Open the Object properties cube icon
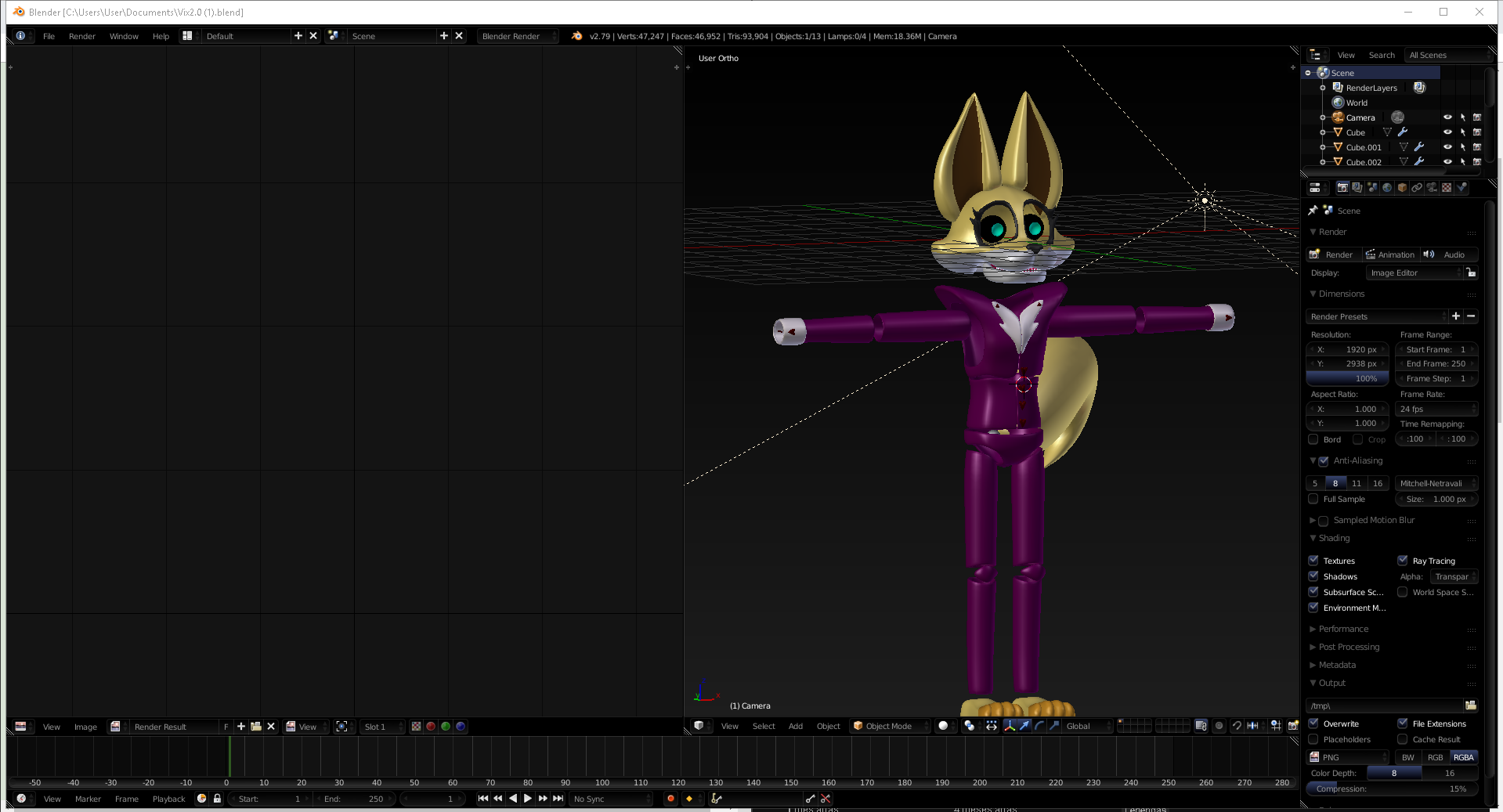 1402,188
